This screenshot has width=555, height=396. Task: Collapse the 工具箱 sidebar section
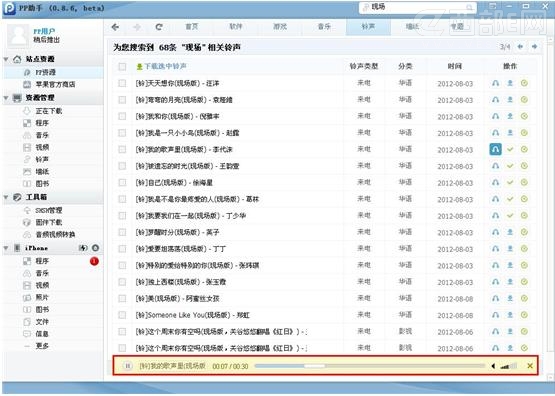(6, 197)
